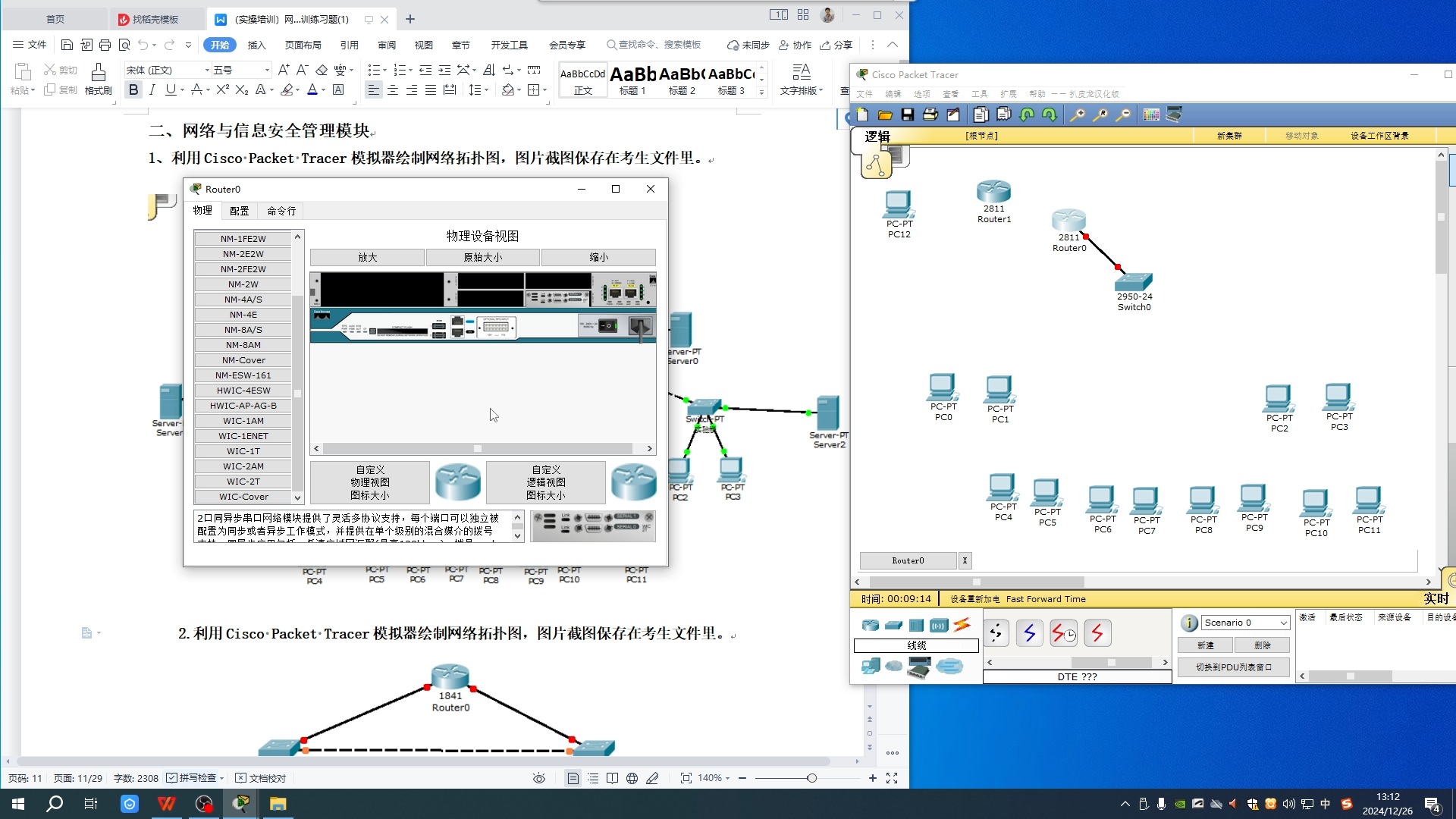Click the 放大 zoom button in physical view
This screenshot has height=819, width=1456.
pyautogui.click(x=367, y=258)
